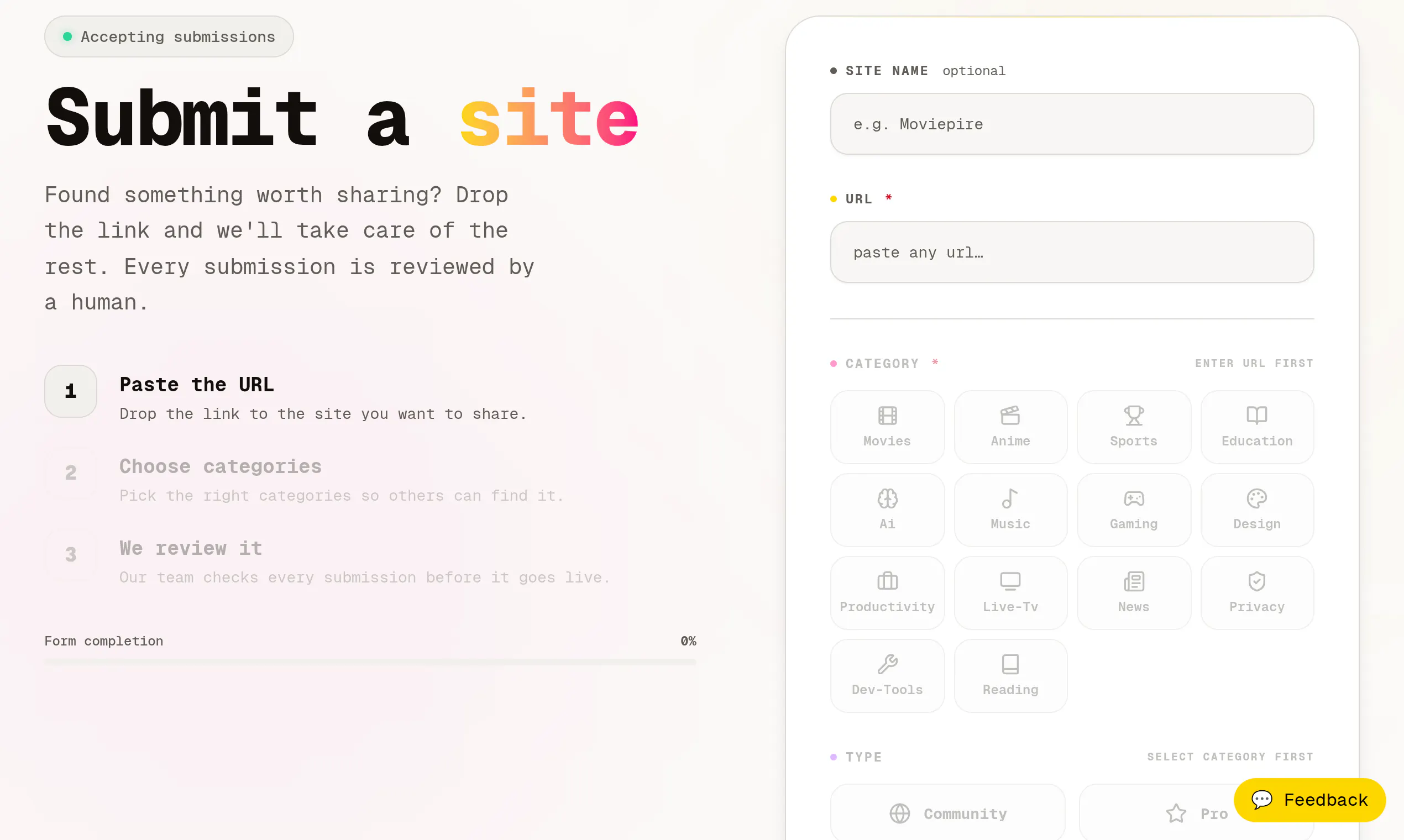Image resolution: width=1404 pixels, height=840 pixels.
Task: Click the Accepting submissions status badge
Action: (x=169, y=37)
